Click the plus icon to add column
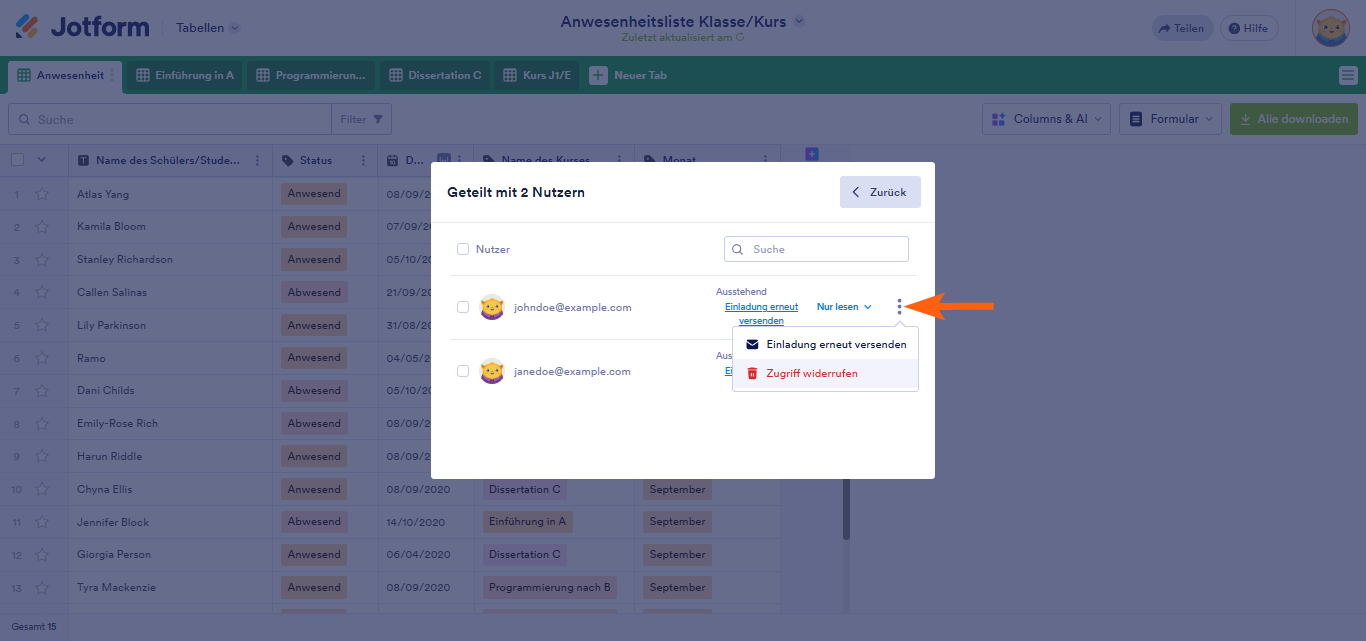The width and height of the screenshot is (1366, 641). 812,154
